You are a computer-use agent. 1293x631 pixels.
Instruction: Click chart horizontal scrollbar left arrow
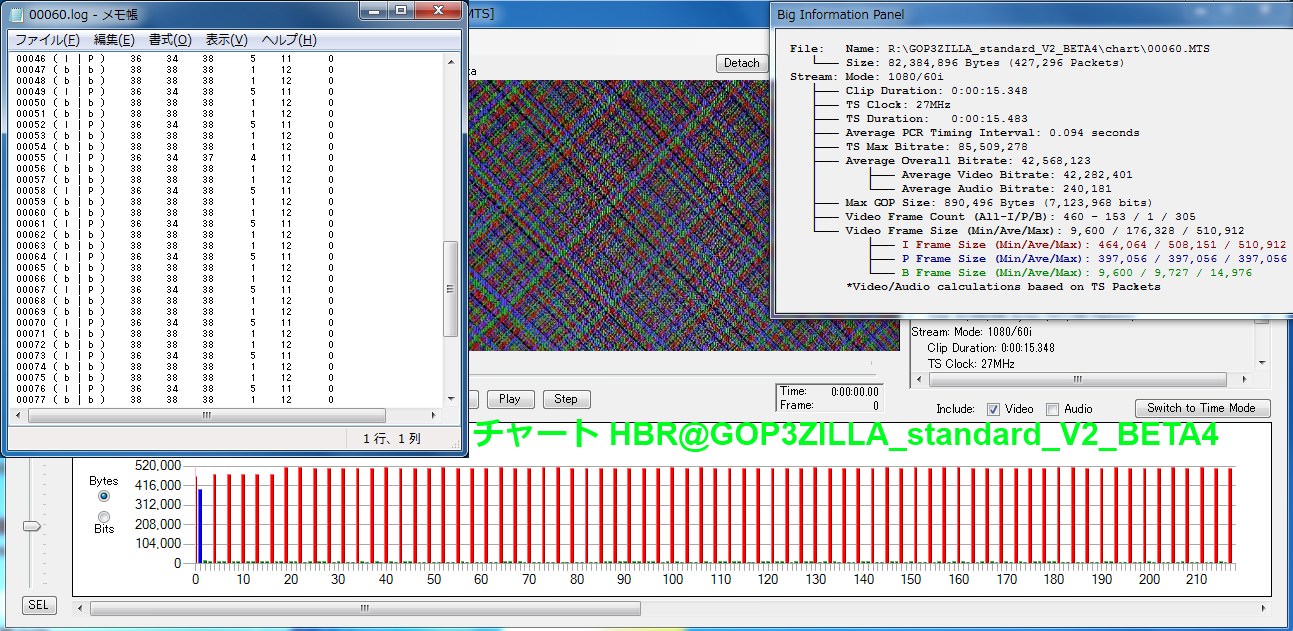click(x=80, y=607)
